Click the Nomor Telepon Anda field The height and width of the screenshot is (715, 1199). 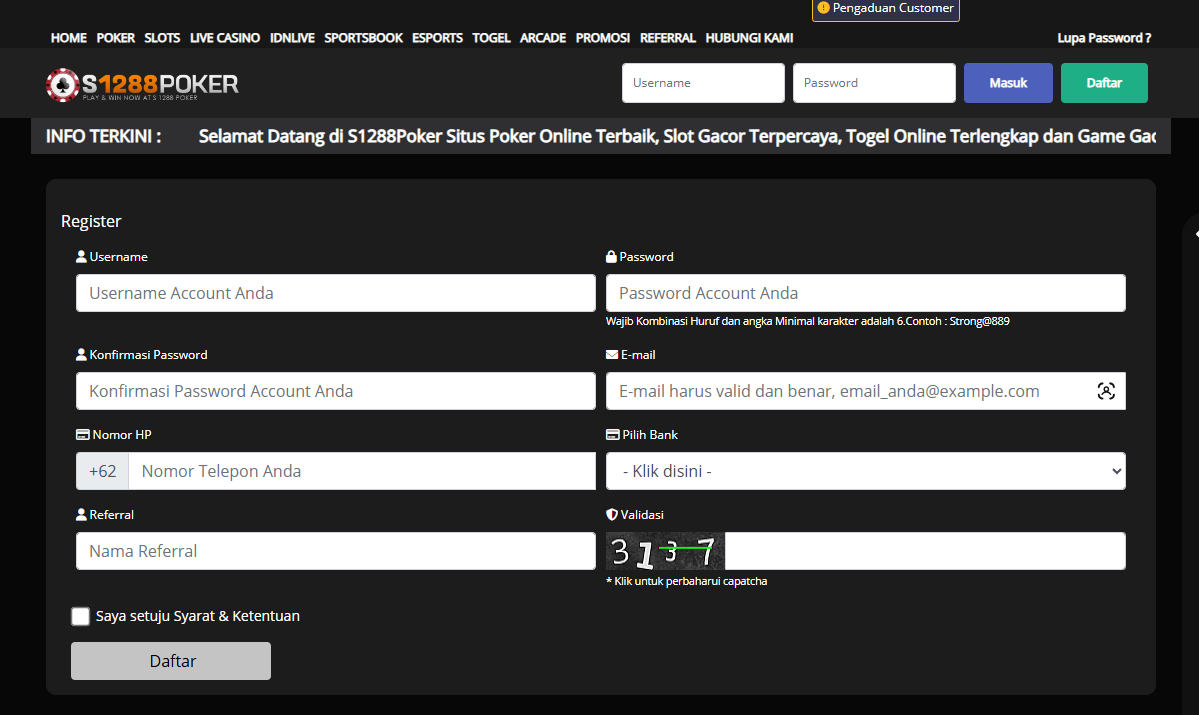(x=362, y=471)
